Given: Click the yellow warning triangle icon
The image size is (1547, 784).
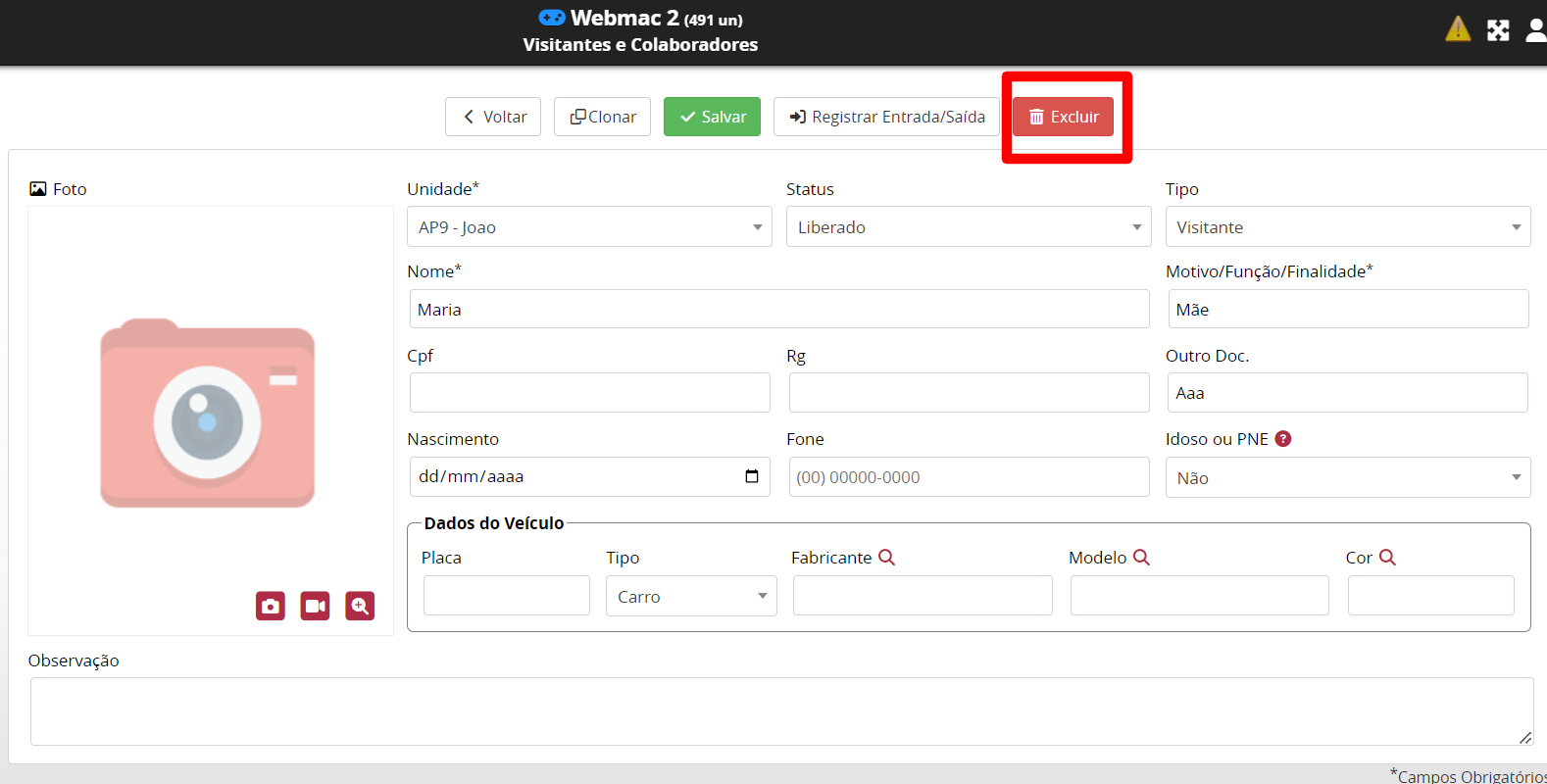Looking at the screenshot, I should click(1458, 29).
